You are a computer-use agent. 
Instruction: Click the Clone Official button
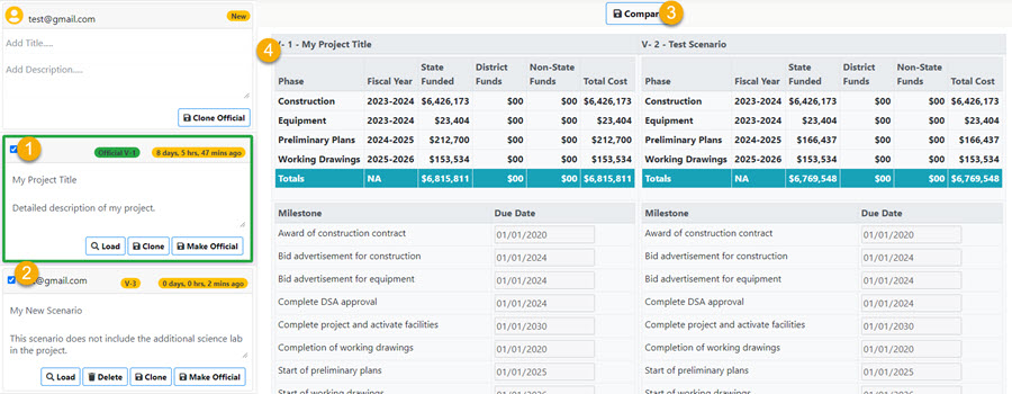(214, 118)
